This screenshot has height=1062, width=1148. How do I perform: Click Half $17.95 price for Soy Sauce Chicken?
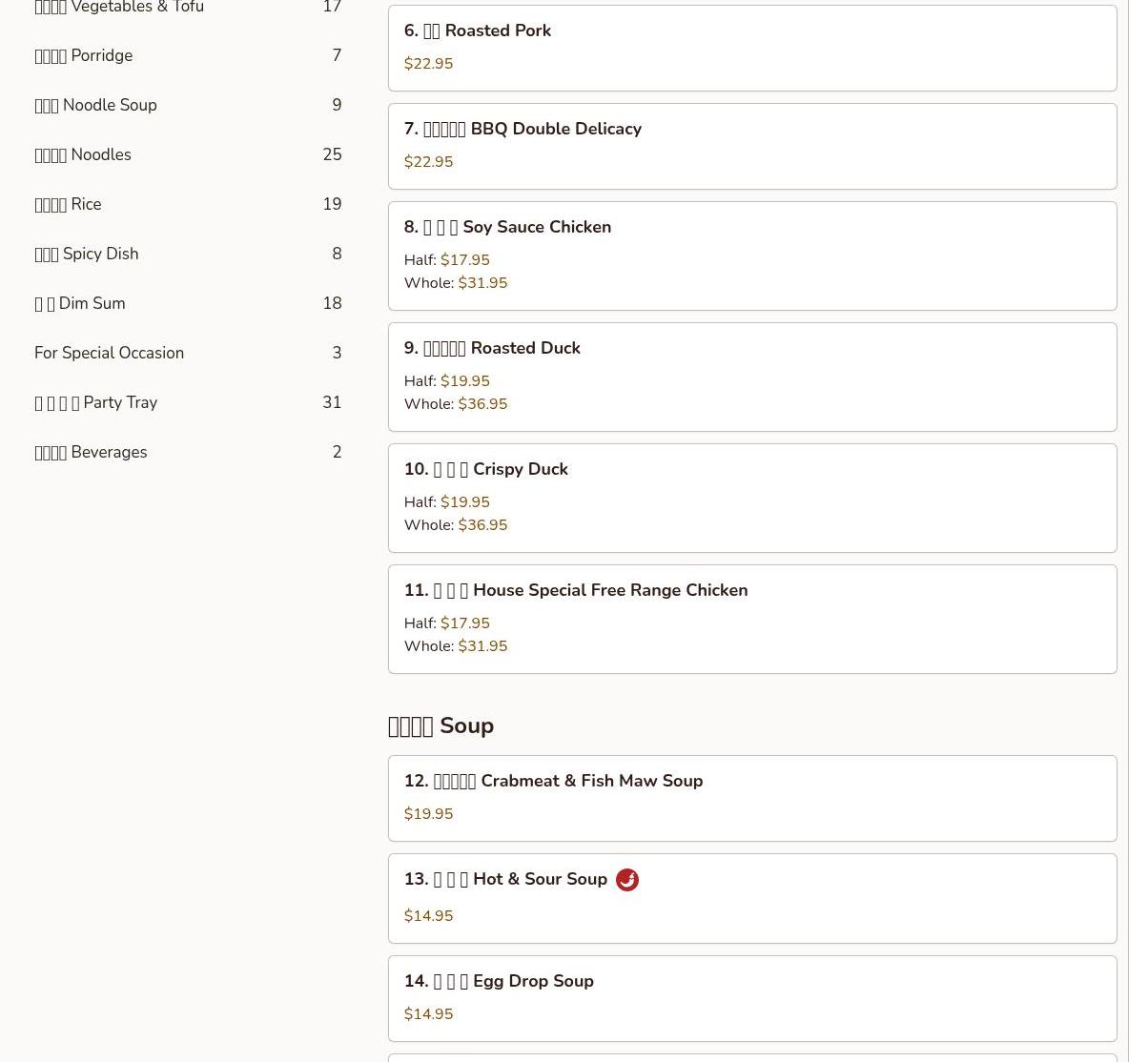coord(464,260)
